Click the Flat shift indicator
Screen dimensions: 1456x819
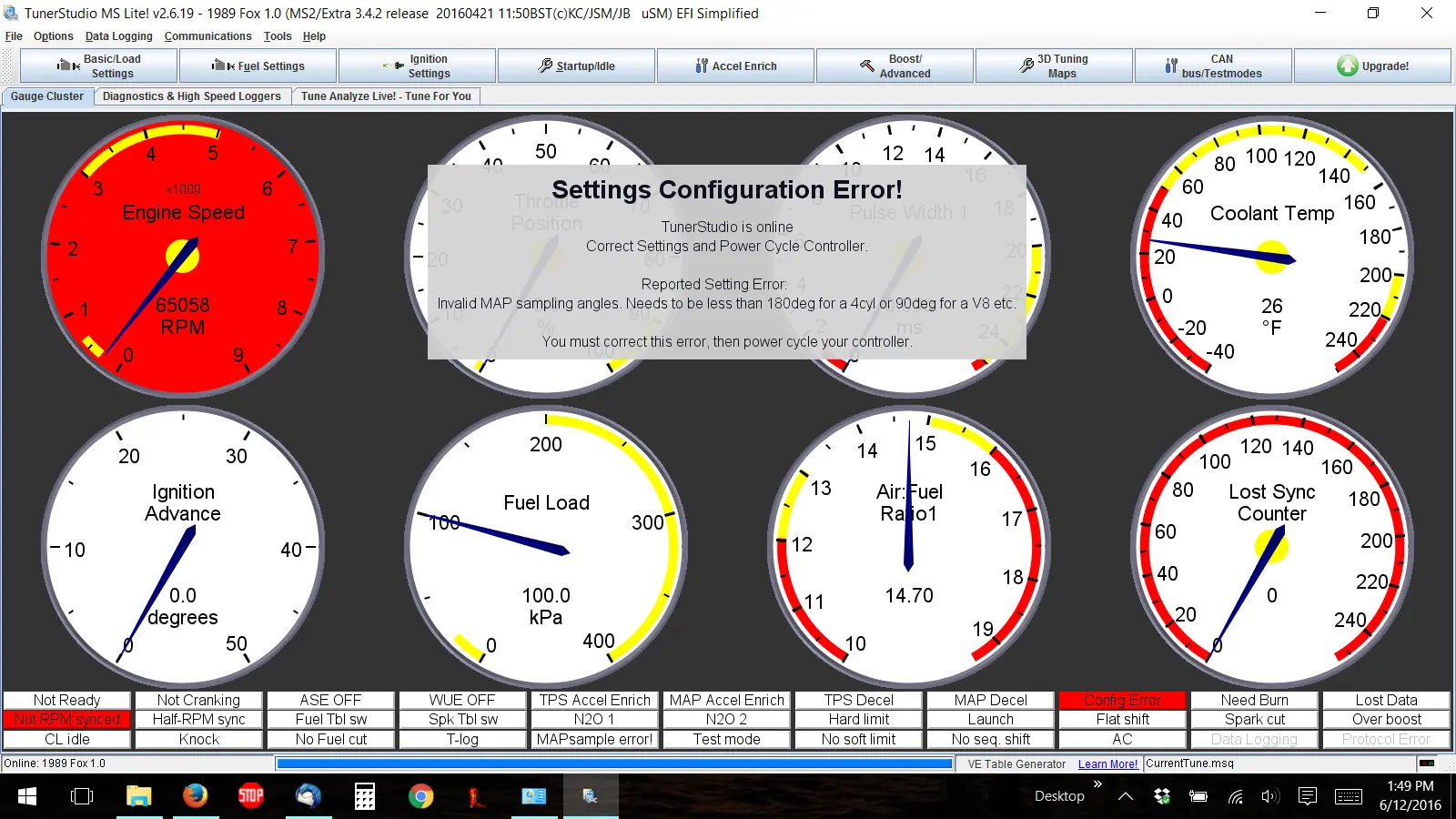[1123, 719]
